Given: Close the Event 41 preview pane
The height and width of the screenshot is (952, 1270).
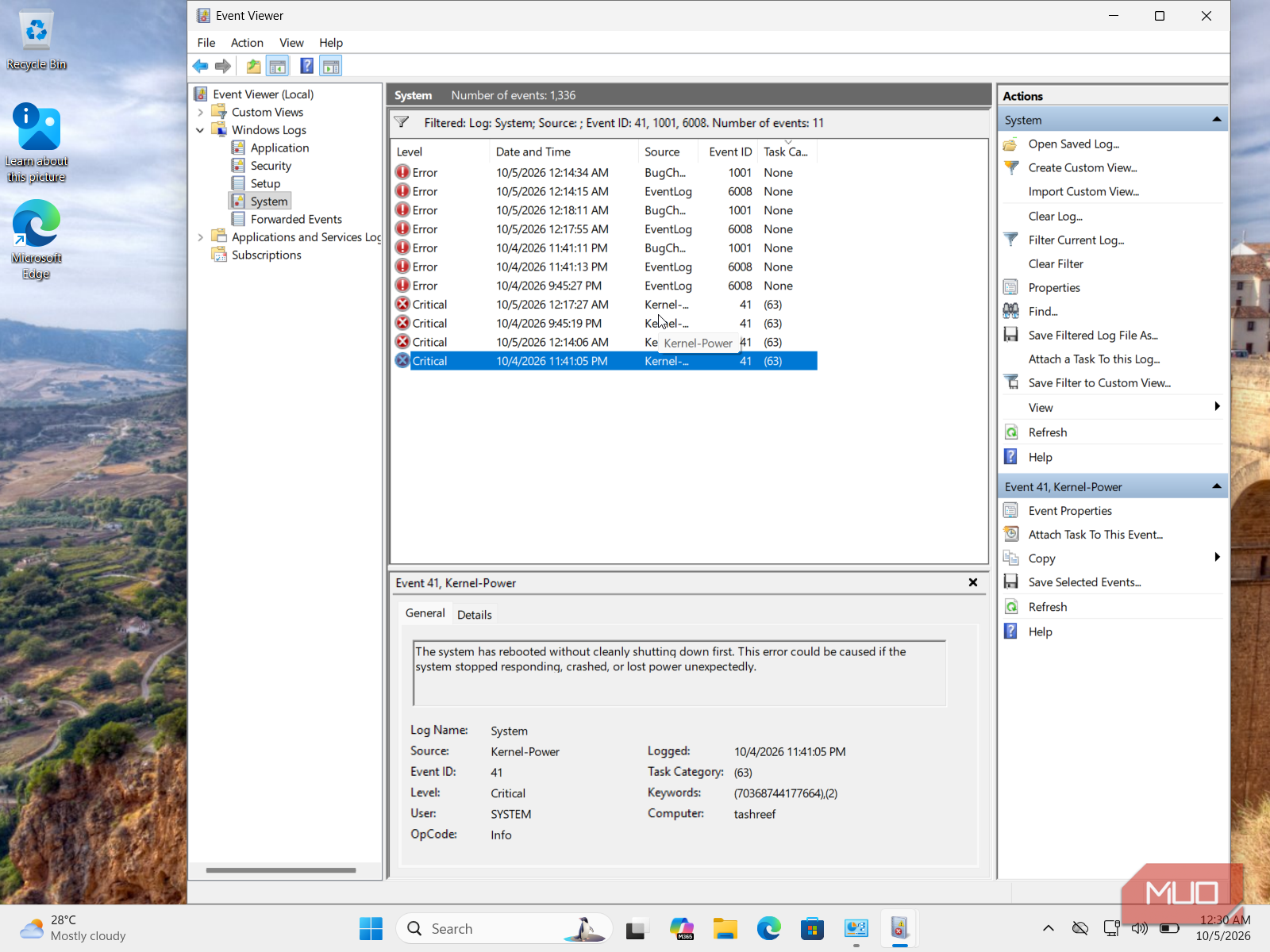Looking at the screenshot, I should point(973,582).
